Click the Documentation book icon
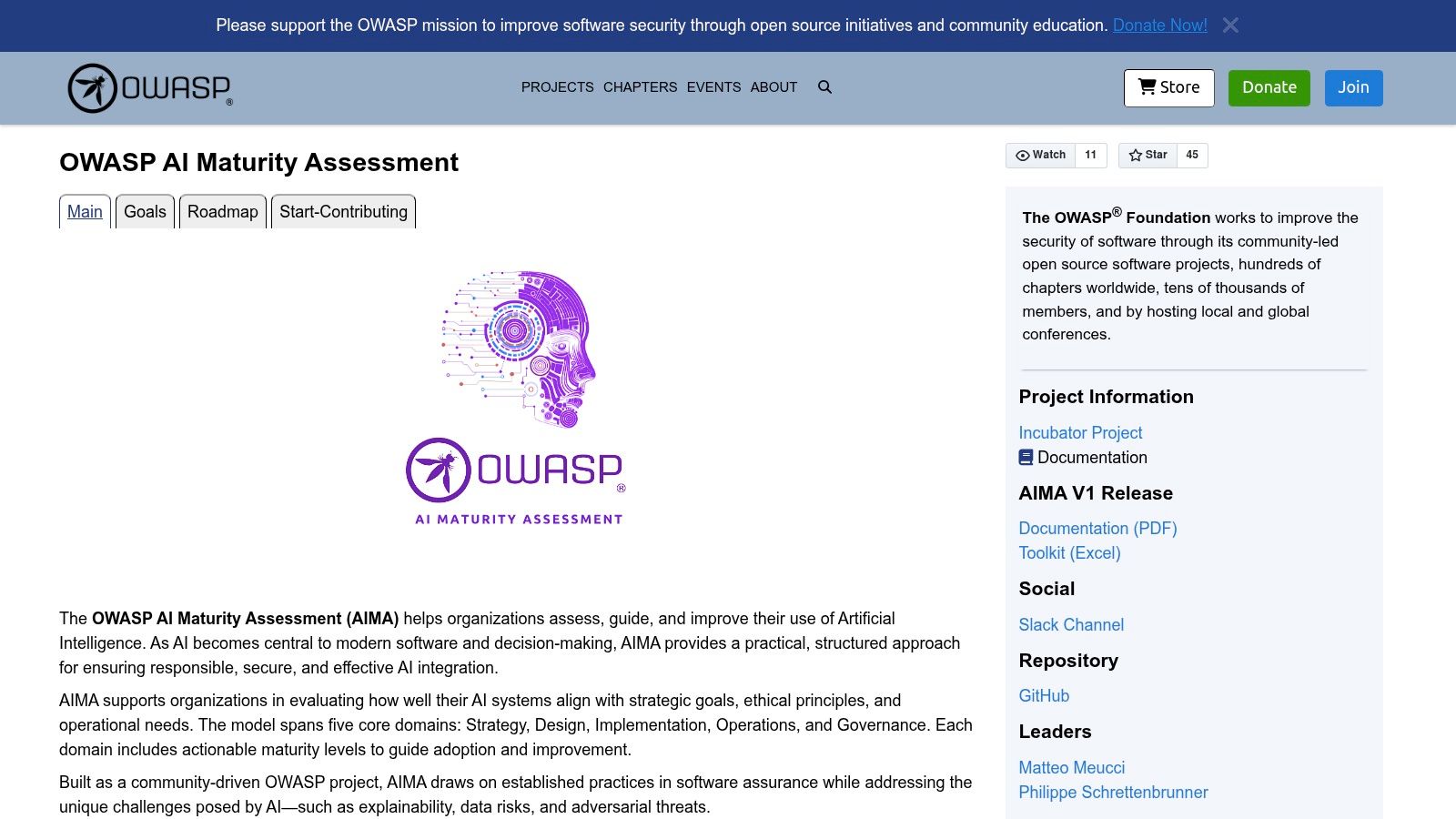The image size is (1456, 819). tap(1026, 458)
